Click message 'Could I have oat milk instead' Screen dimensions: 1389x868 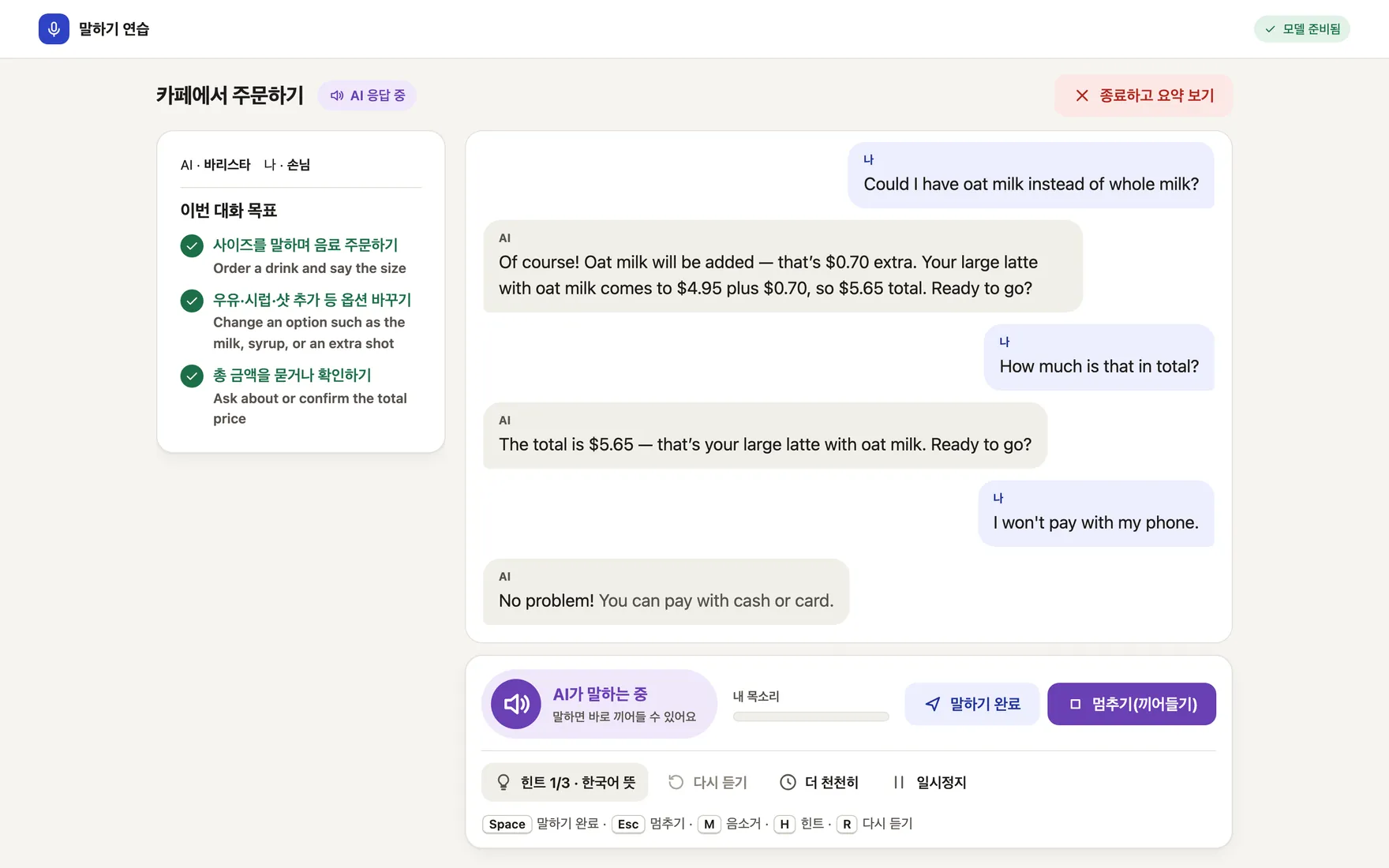click(1031, 175)
